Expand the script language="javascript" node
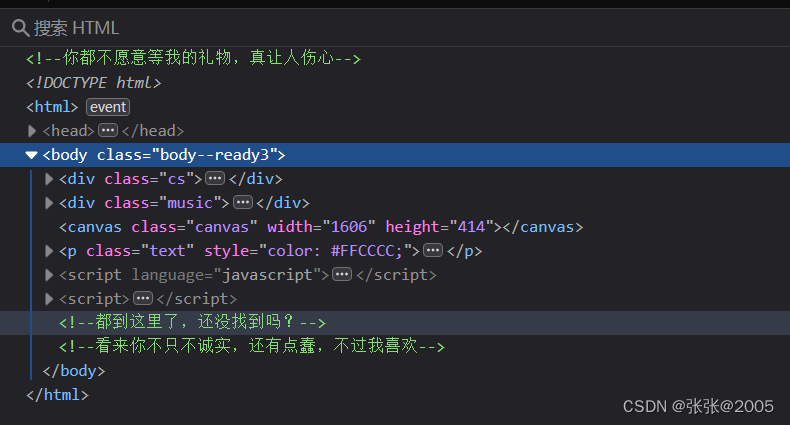 (x=48, y=275)
